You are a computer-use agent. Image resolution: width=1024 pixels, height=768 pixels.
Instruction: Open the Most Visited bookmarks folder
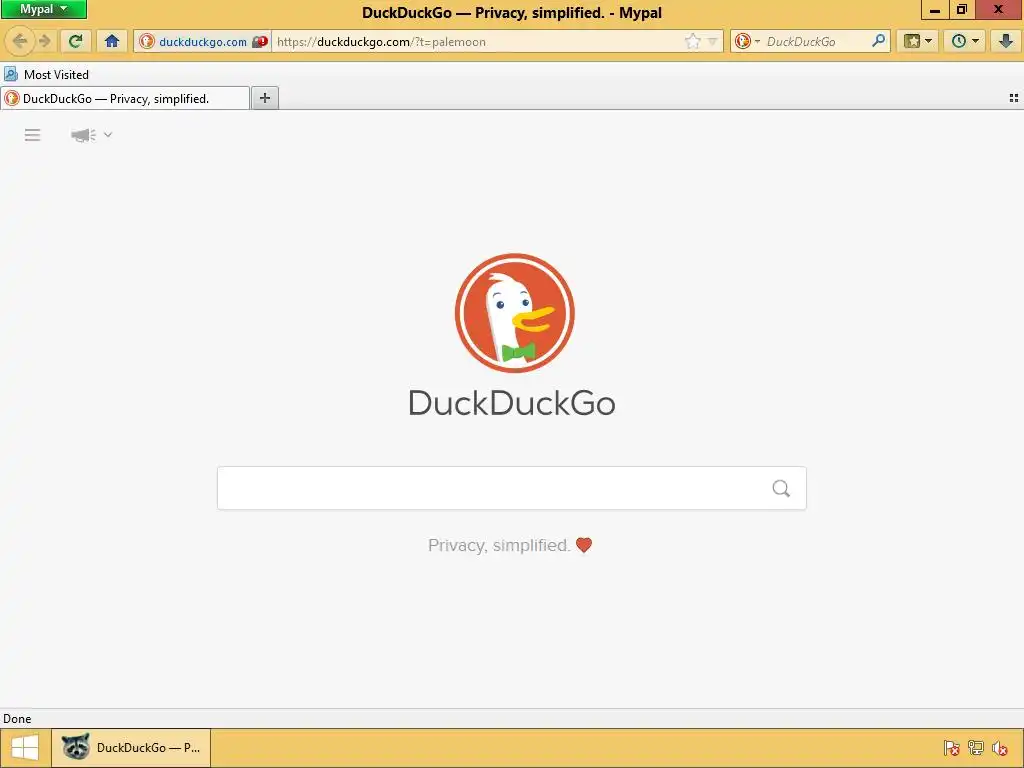point(46,74)
